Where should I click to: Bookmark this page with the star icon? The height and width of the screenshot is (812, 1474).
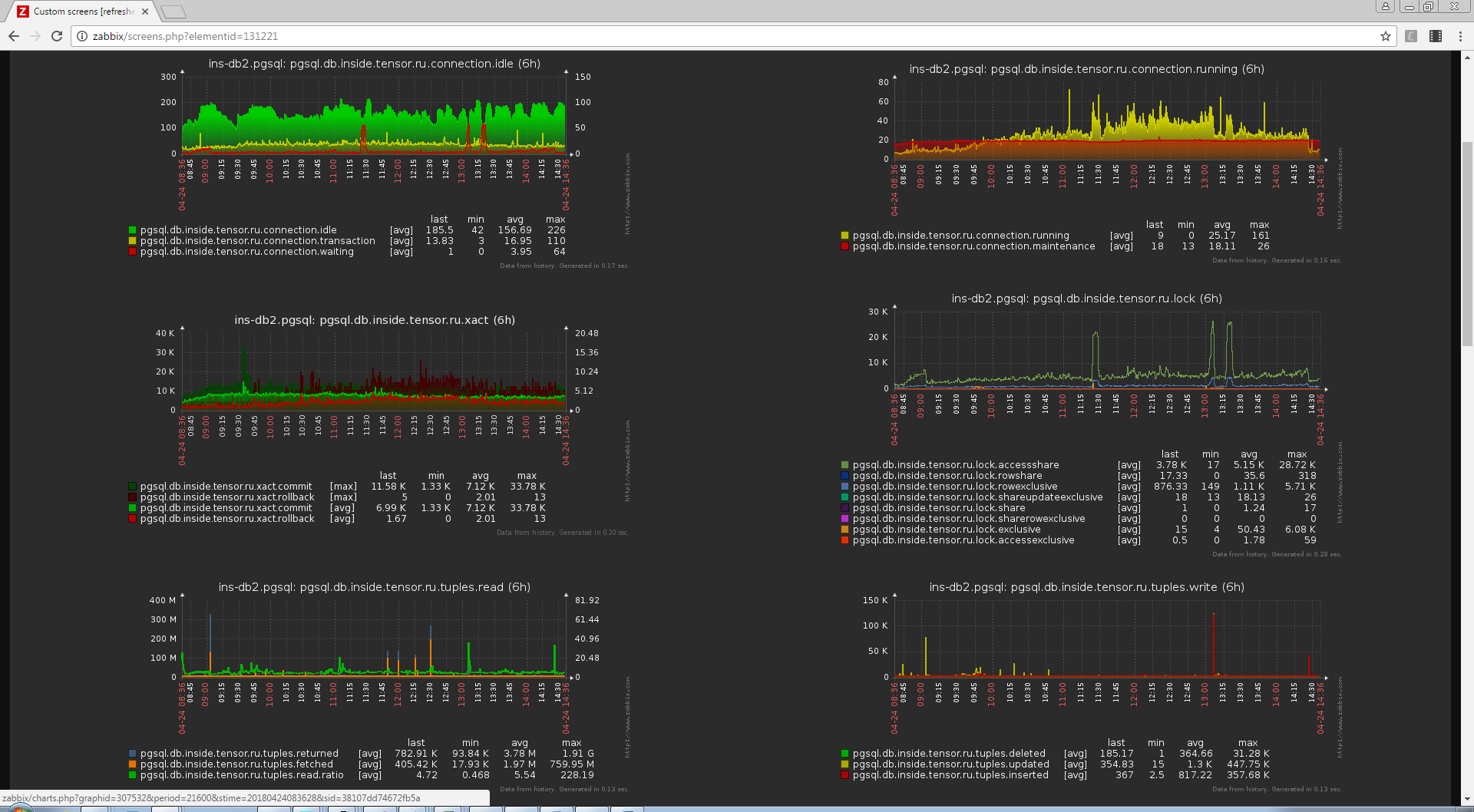click(x=1386, y=36)
